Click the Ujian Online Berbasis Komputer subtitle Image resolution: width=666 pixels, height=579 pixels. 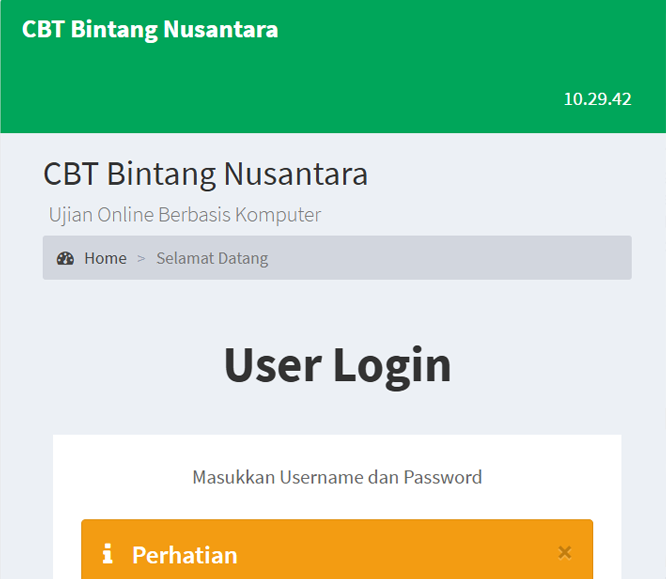(185, 215)
